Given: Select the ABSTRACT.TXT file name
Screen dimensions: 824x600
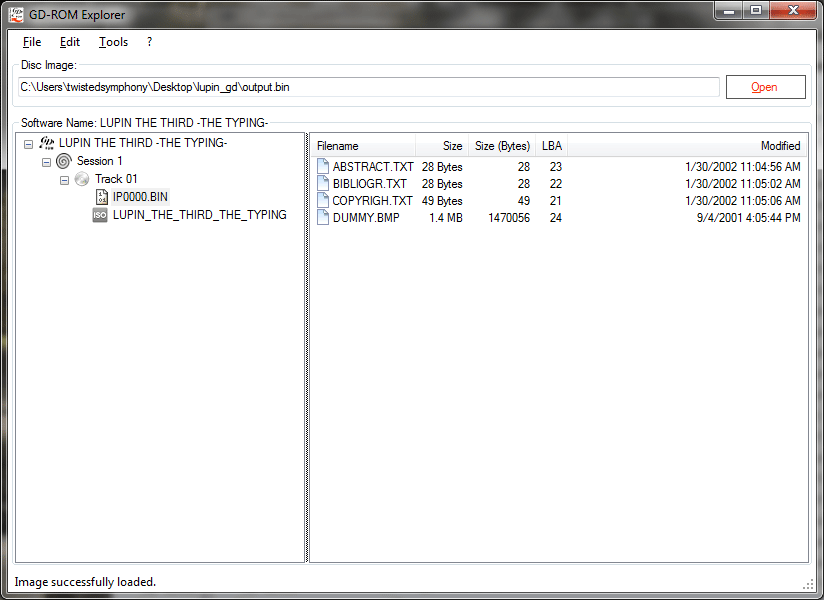Looking at the screenshot, I should point(373,167).
